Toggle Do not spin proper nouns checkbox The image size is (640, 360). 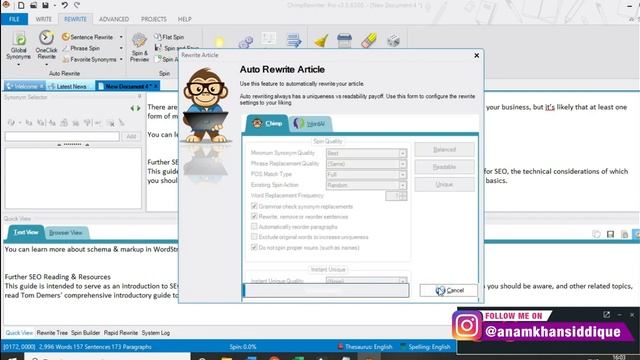[254, 247]
